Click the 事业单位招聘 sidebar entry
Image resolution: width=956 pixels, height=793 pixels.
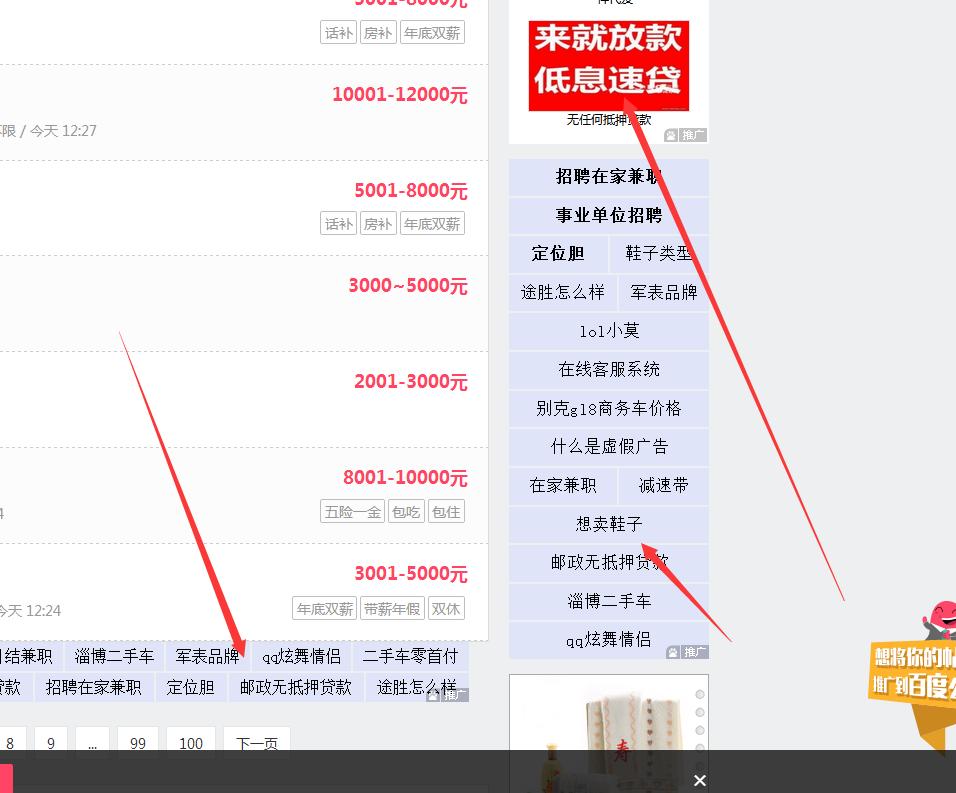(x=608, y=216)
